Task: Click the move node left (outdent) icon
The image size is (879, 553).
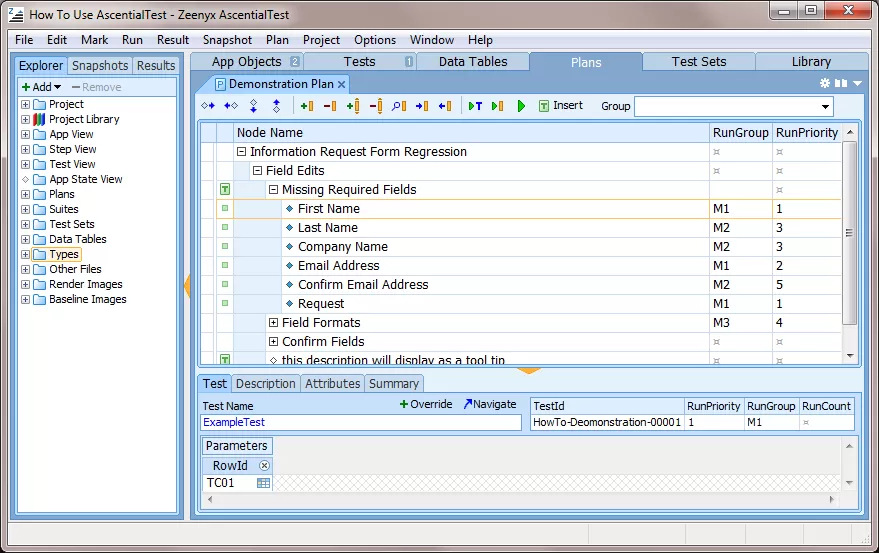Action: [x=231, y=105]
